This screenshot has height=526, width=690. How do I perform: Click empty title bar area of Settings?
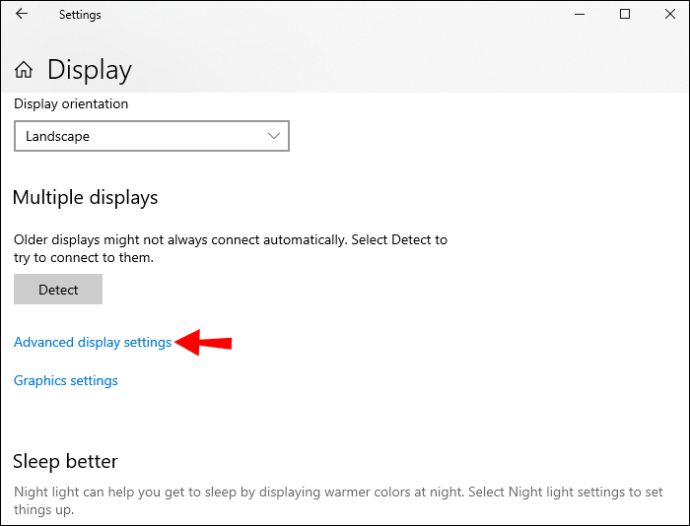334,14
